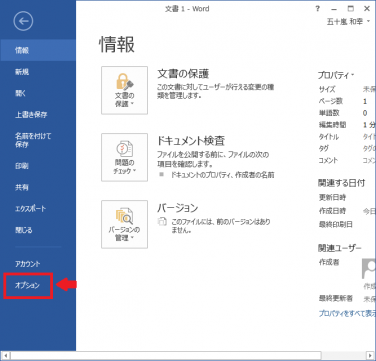Click the horizontal scrollbar left arrow
376x361 pixels.
(x=6, y=355)
